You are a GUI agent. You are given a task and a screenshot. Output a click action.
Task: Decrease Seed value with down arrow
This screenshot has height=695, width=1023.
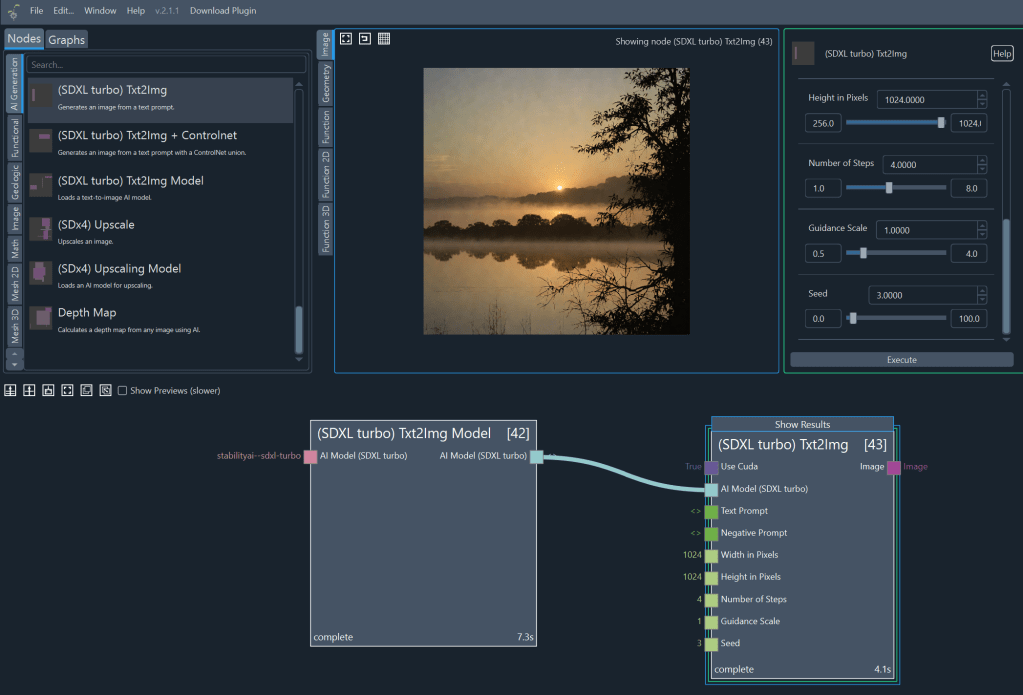click(982, 299)
